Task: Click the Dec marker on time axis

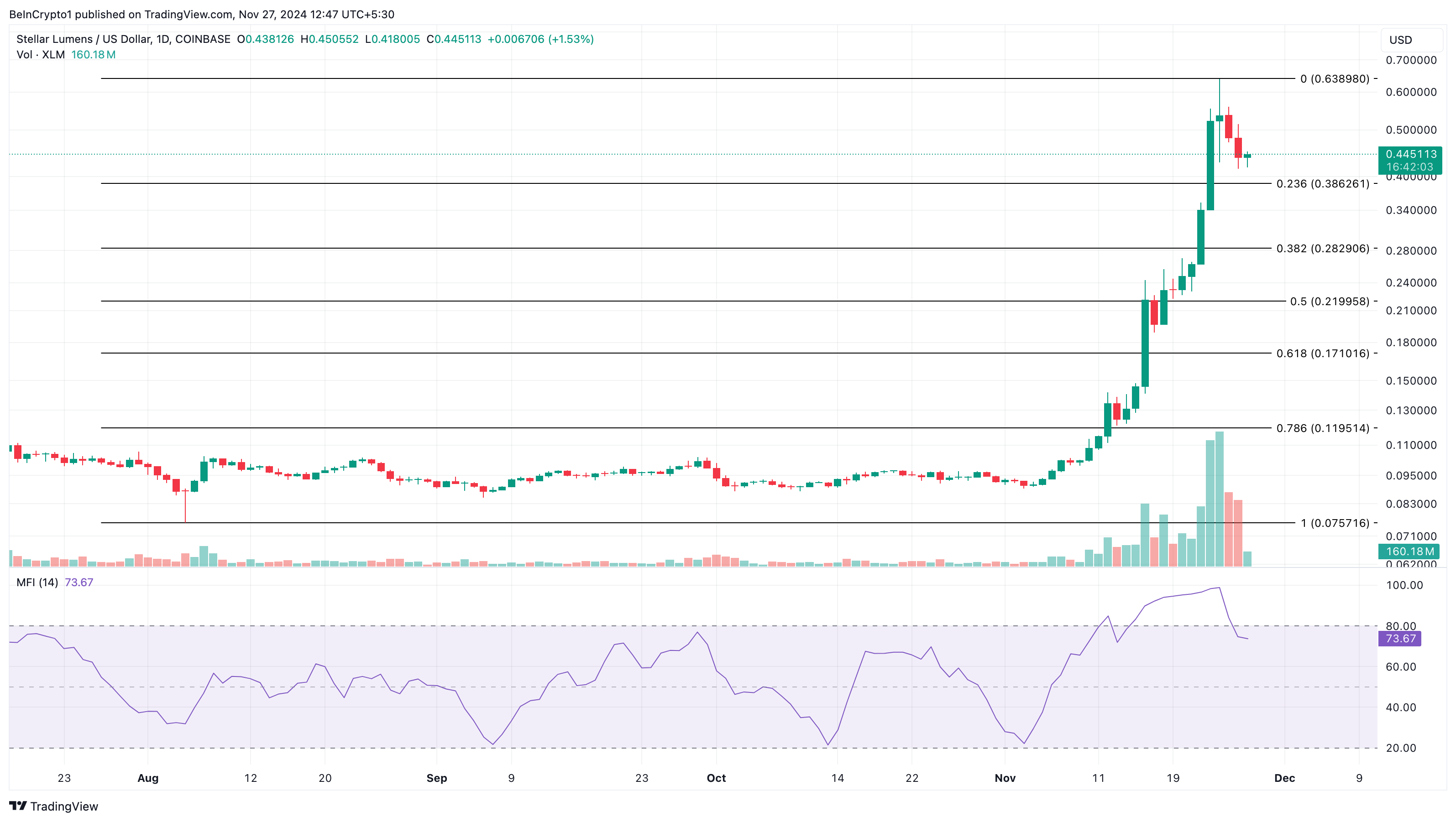Action: pos(1284,778)
